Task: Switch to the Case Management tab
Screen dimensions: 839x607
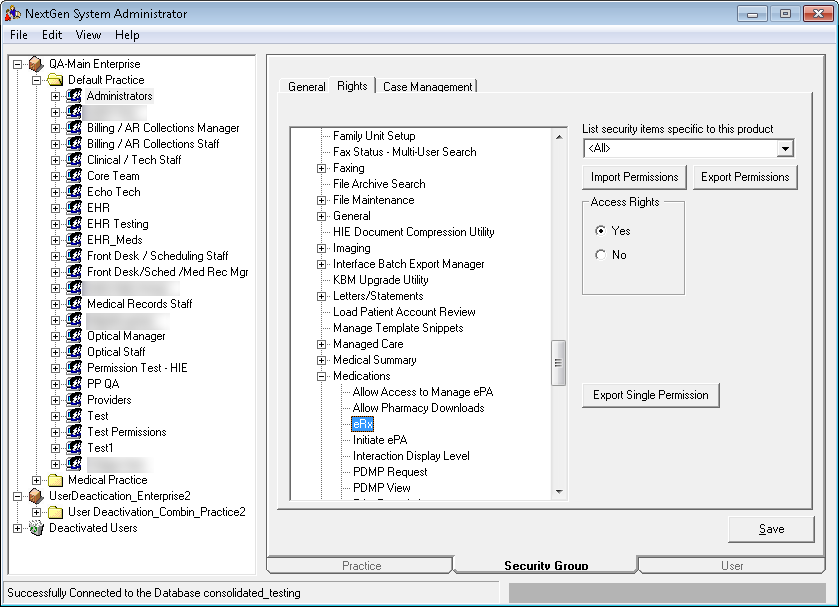Action: click(428, 87)
